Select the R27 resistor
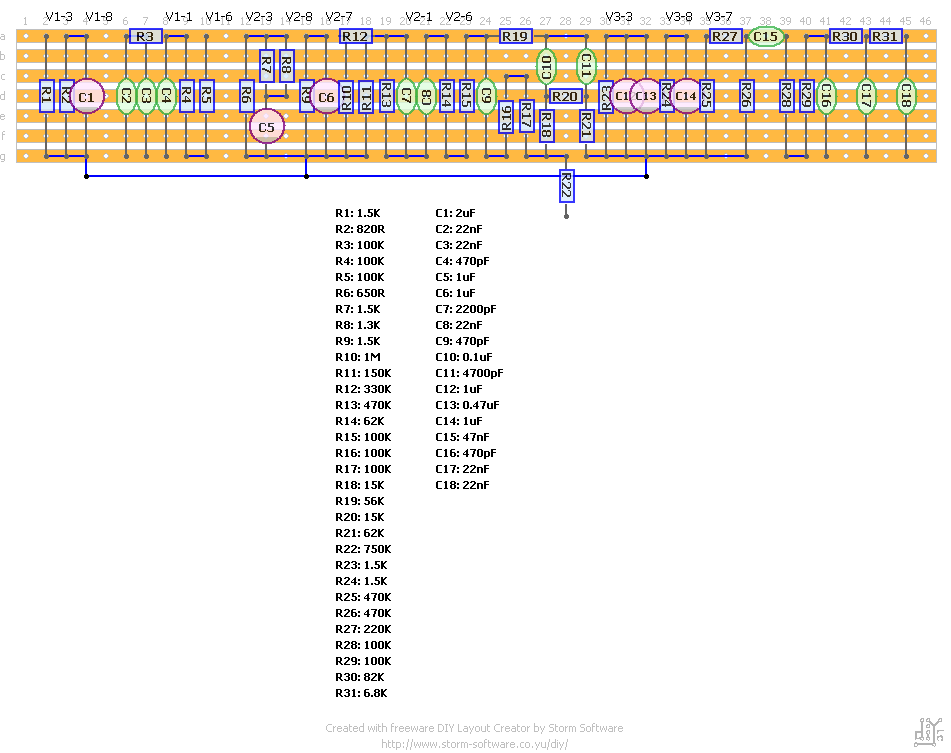Image resolution: width=951 pixels, height=753 pixels. (725, 36)
